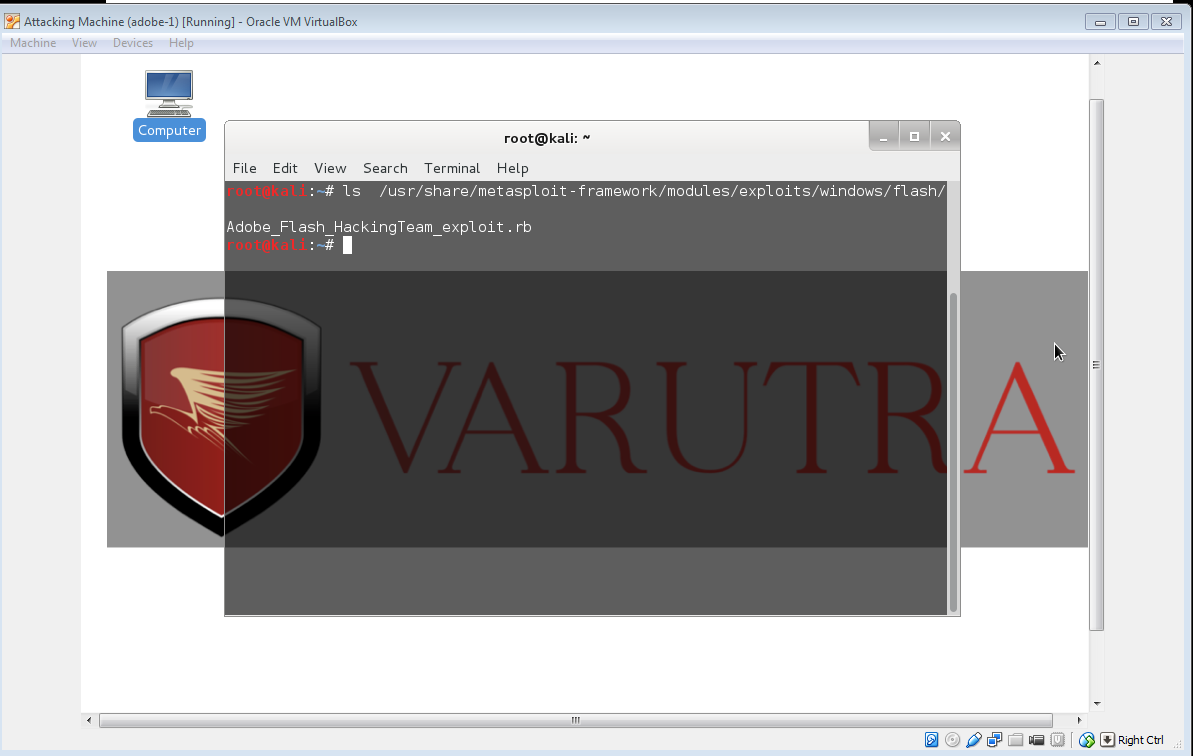Open terminal Search menu
Screen dimensions: 1193x756
(x=385, y=168)
